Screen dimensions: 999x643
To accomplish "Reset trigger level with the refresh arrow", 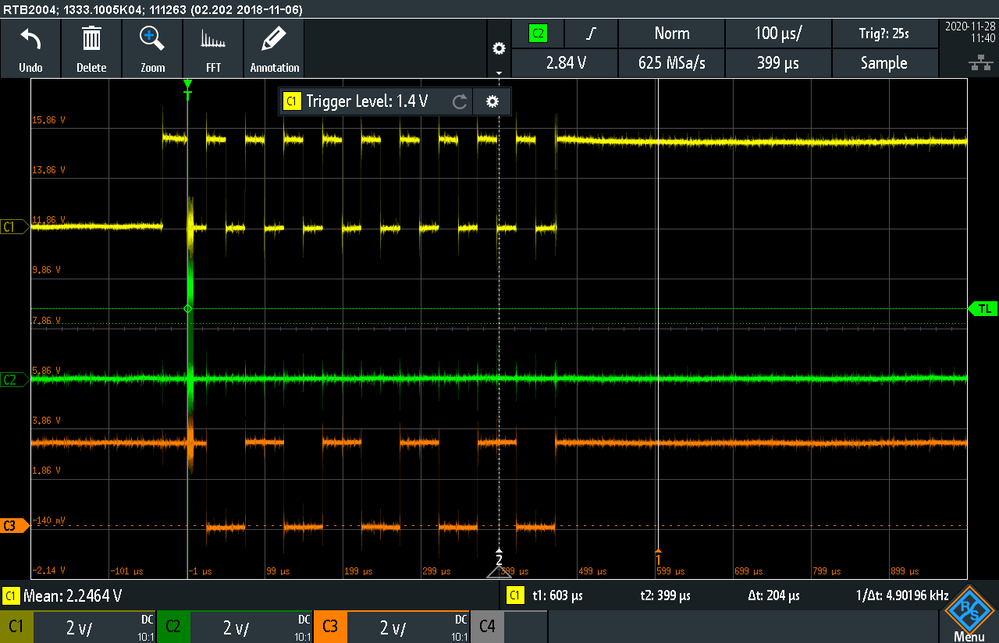I will click(459, 101).
